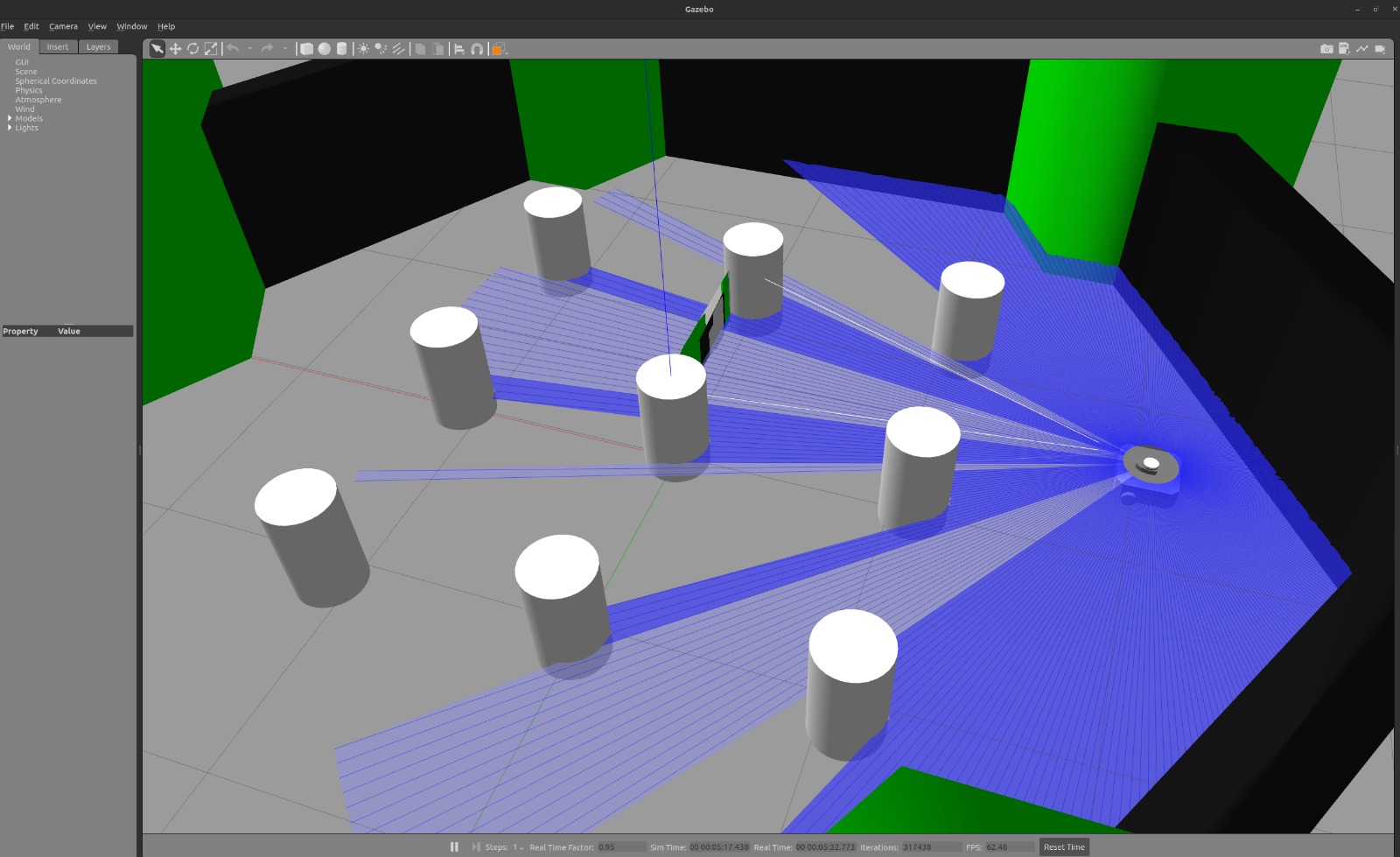
Task: Add a directional light
Action: [398, 48]
